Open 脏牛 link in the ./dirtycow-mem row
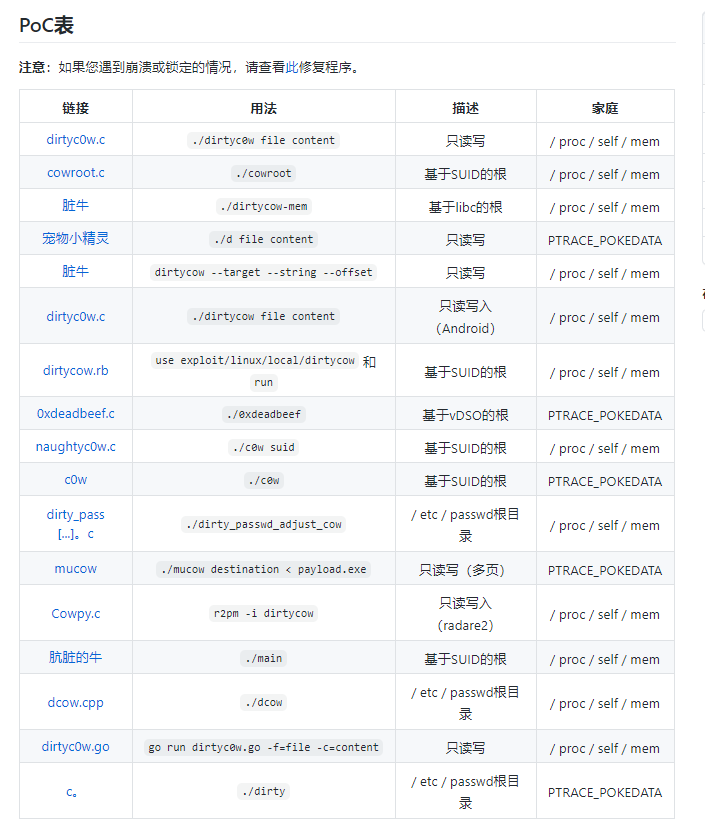Screen dimensions: 705x837 point(76,206)
